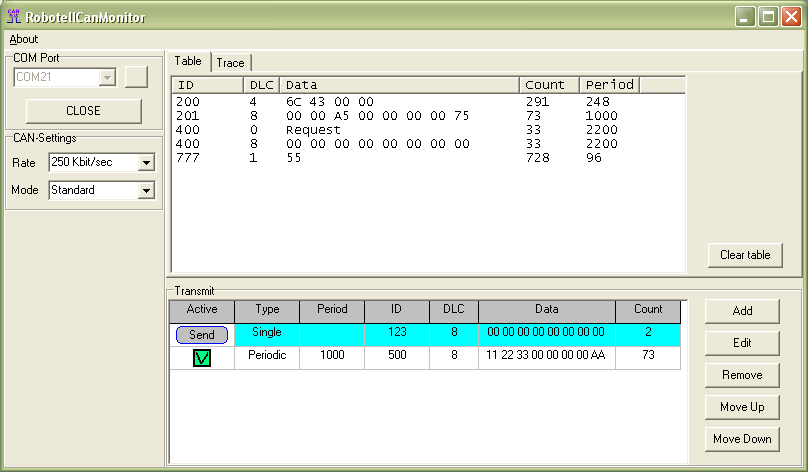Open the COM port dropdown

(x=107, y=77)
